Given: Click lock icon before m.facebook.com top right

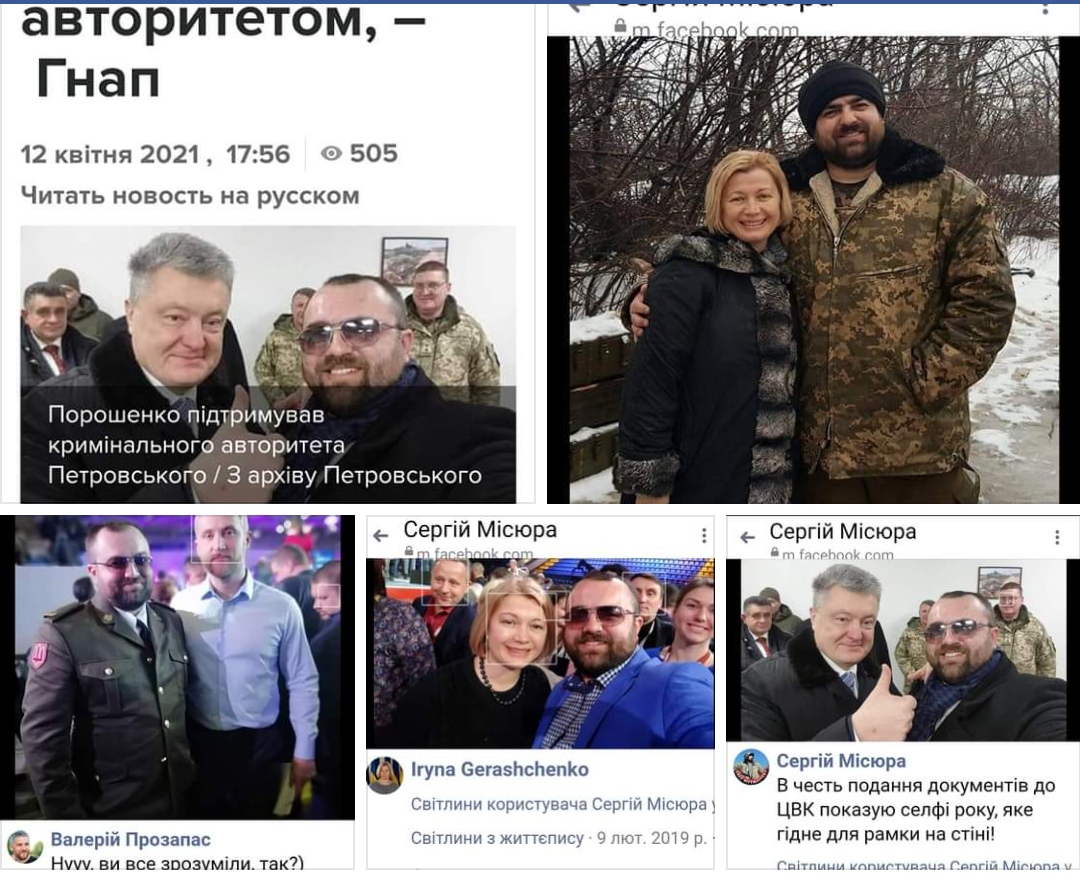Looking at the screenshot, I should [620, 26].
